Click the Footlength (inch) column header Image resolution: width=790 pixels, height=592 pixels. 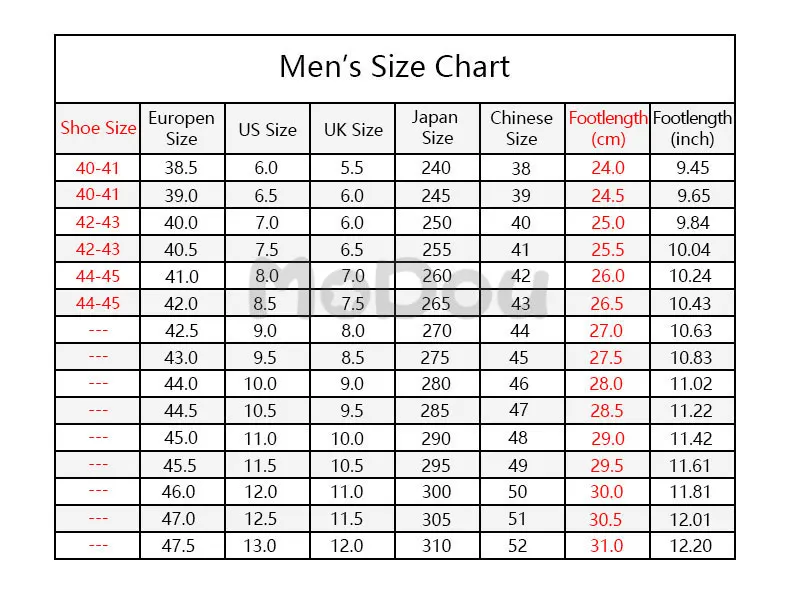[x=692, y=128]
